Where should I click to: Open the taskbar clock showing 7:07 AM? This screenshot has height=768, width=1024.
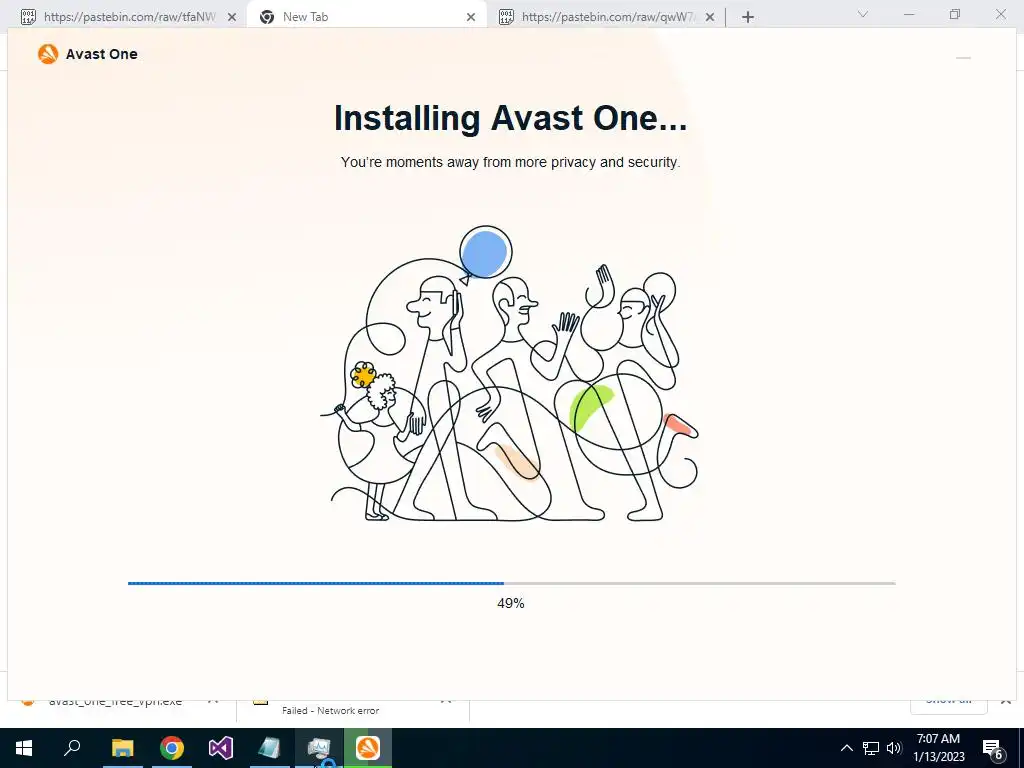(x=938, y=748)
